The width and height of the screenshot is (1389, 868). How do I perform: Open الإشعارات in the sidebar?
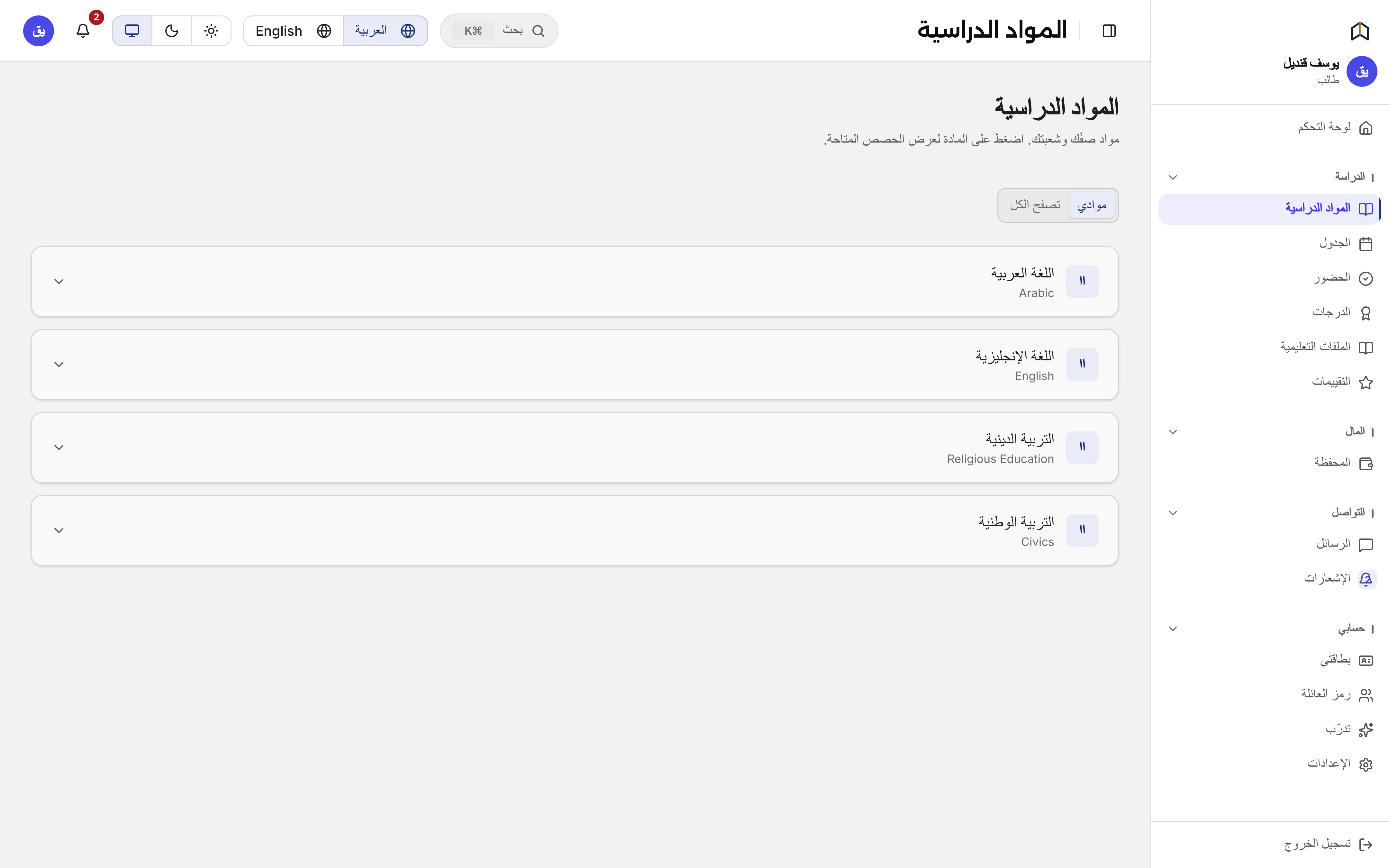coord(1270,579)
